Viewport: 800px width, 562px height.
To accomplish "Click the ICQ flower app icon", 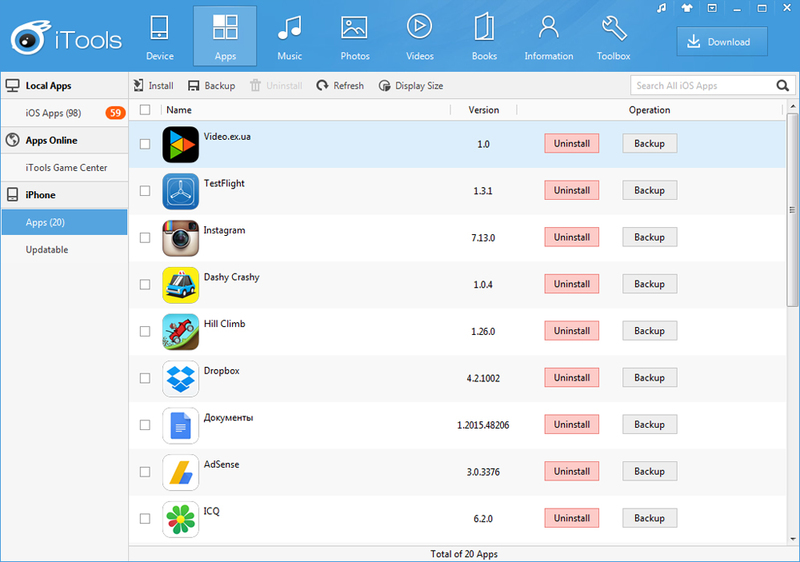I will [x=181, y=519].
